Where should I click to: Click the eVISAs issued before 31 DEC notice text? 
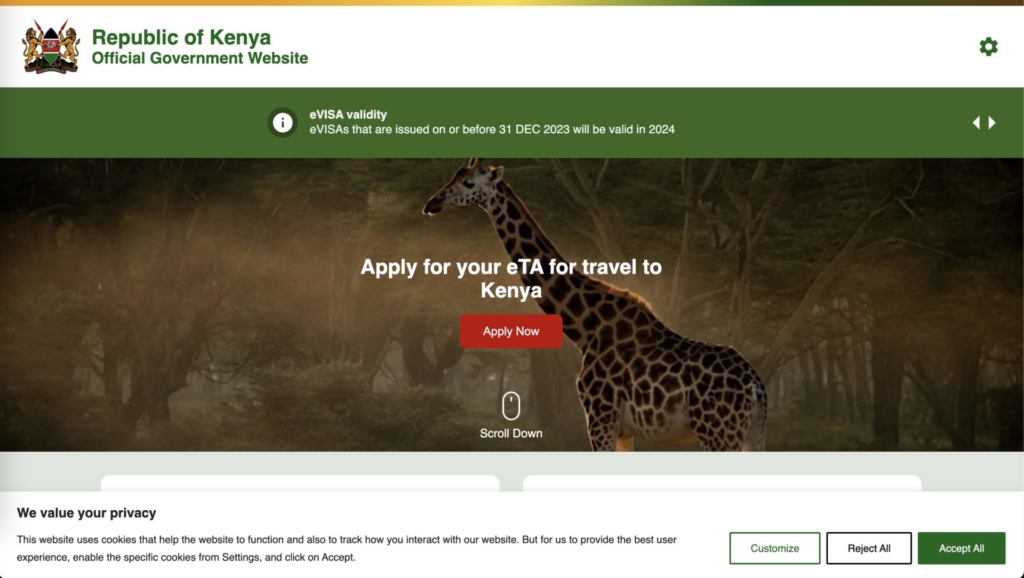pyautogui.click(x=492, y=129)
